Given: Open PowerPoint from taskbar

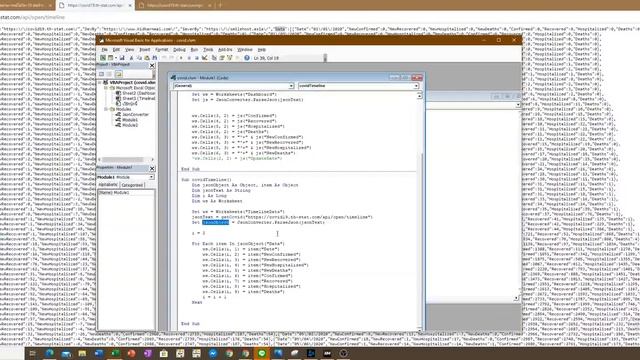Looking at the screenshot, I should tap(131, 353).
